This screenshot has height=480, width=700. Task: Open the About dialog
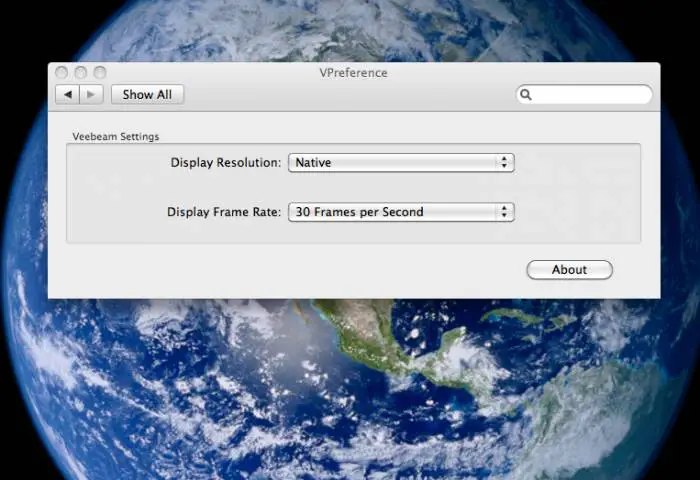[x=569, y=270]
